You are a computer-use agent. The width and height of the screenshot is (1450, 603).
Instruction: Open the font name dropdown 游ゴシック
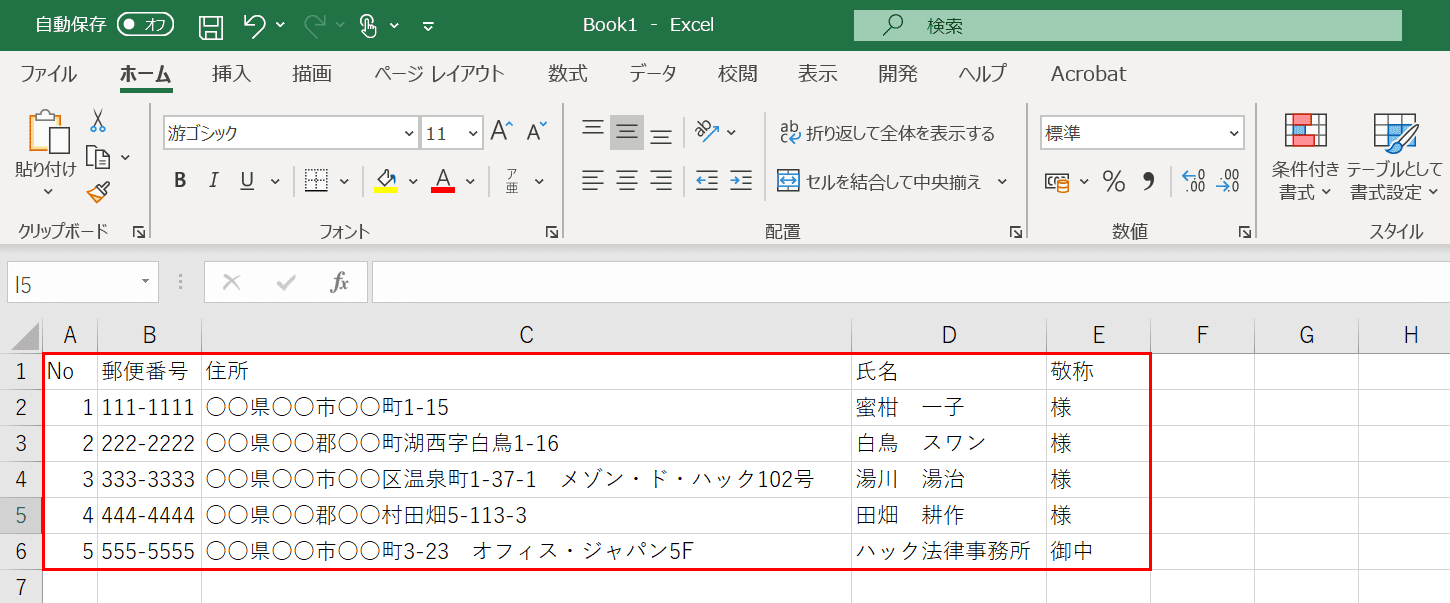pyautogui.click(x=409, y=132)
